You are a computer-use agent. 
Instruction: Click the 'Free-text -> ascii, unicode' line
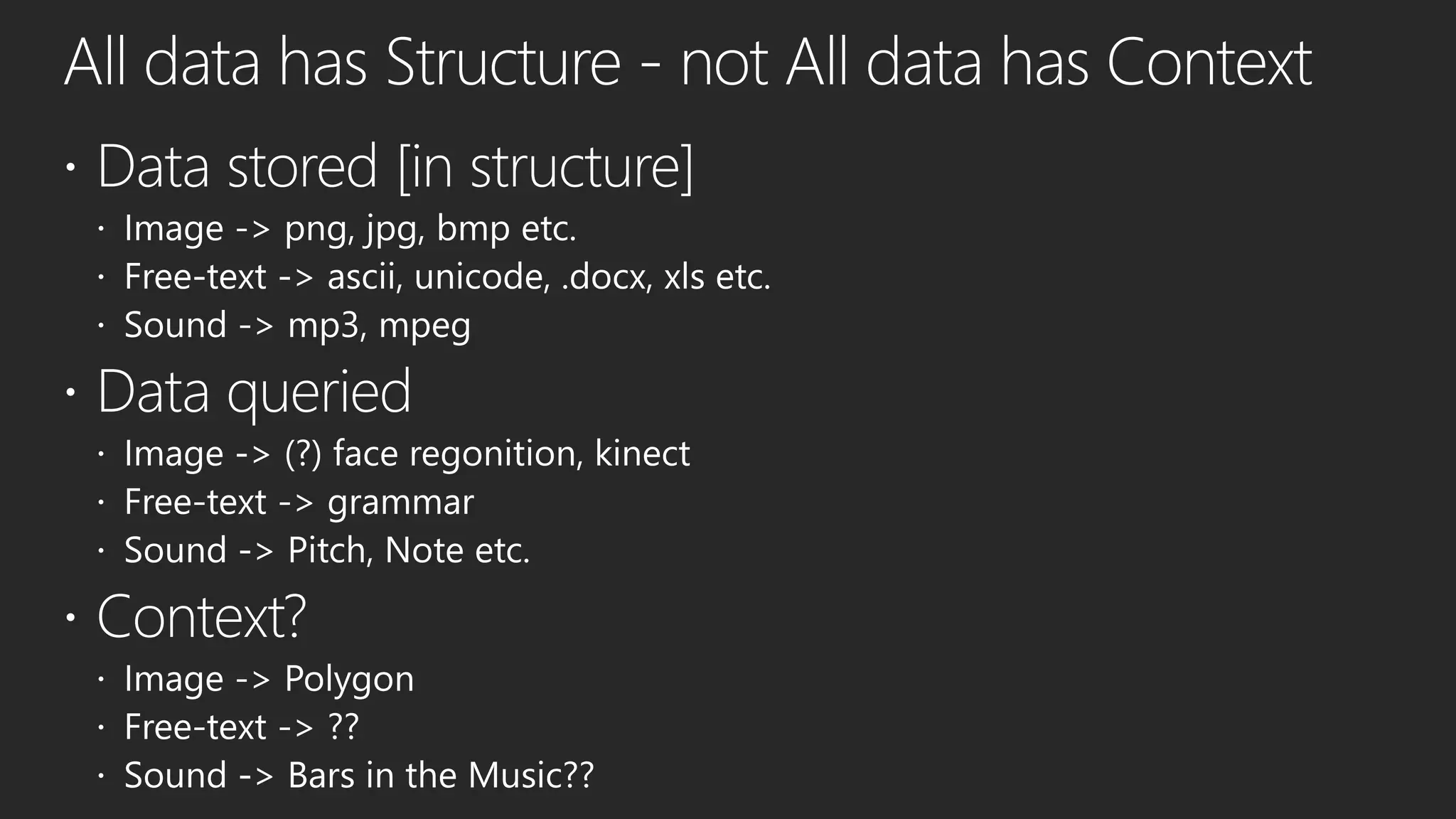[x=448, y=277]
